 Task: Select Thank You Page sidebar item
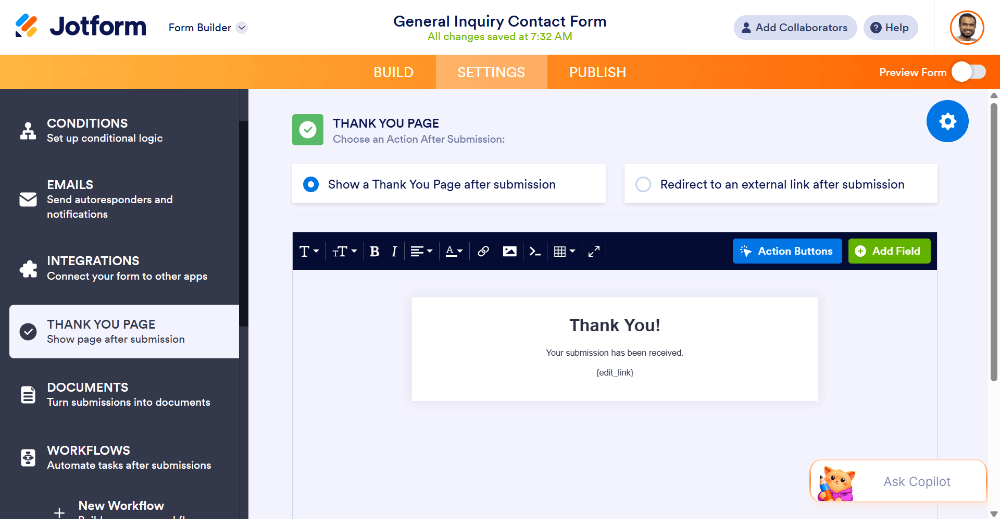[124, 332]
